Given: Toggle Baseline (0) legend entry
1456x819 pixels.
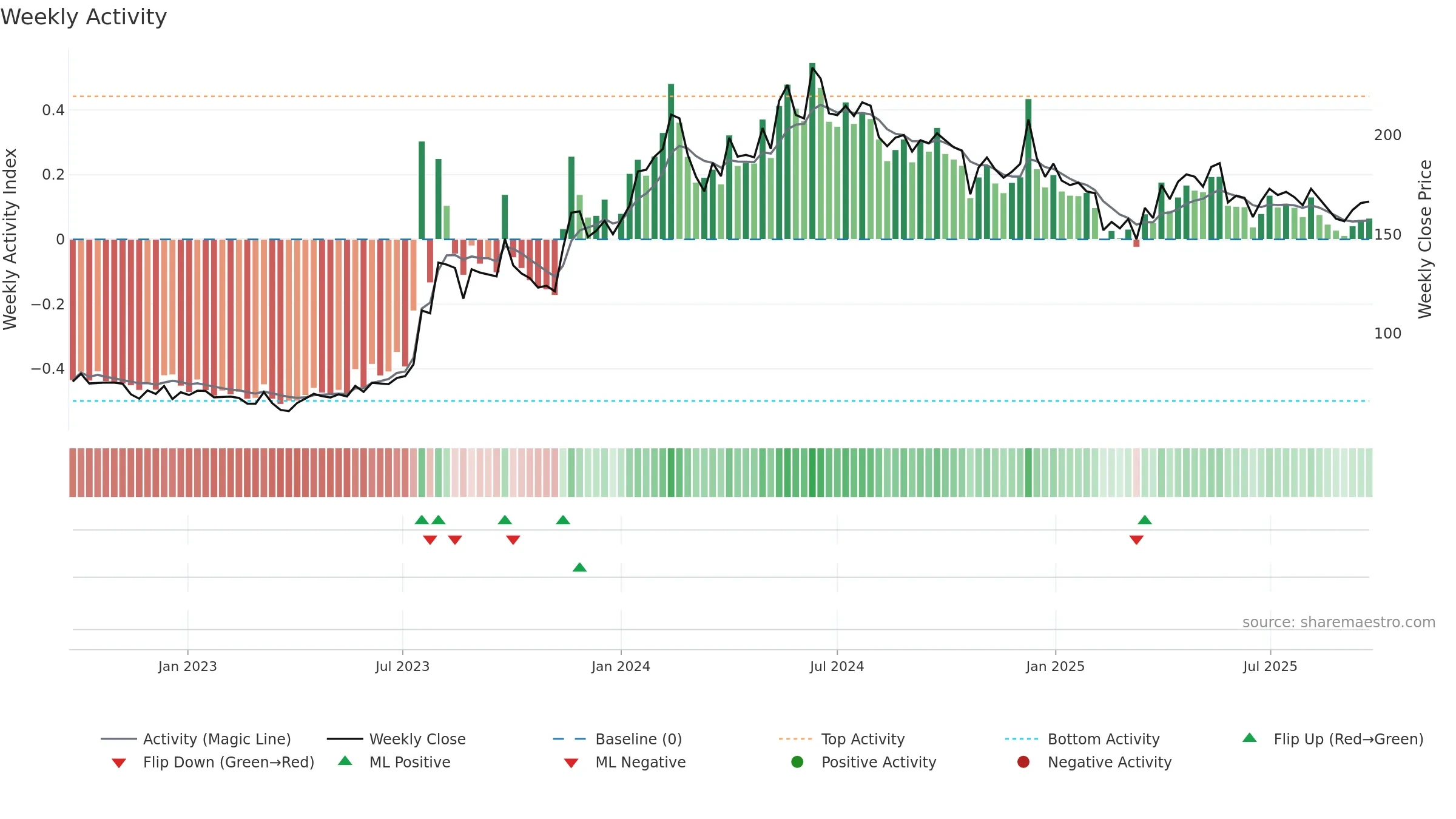Looking at the screenshot, I should click(x=618, y=739).
